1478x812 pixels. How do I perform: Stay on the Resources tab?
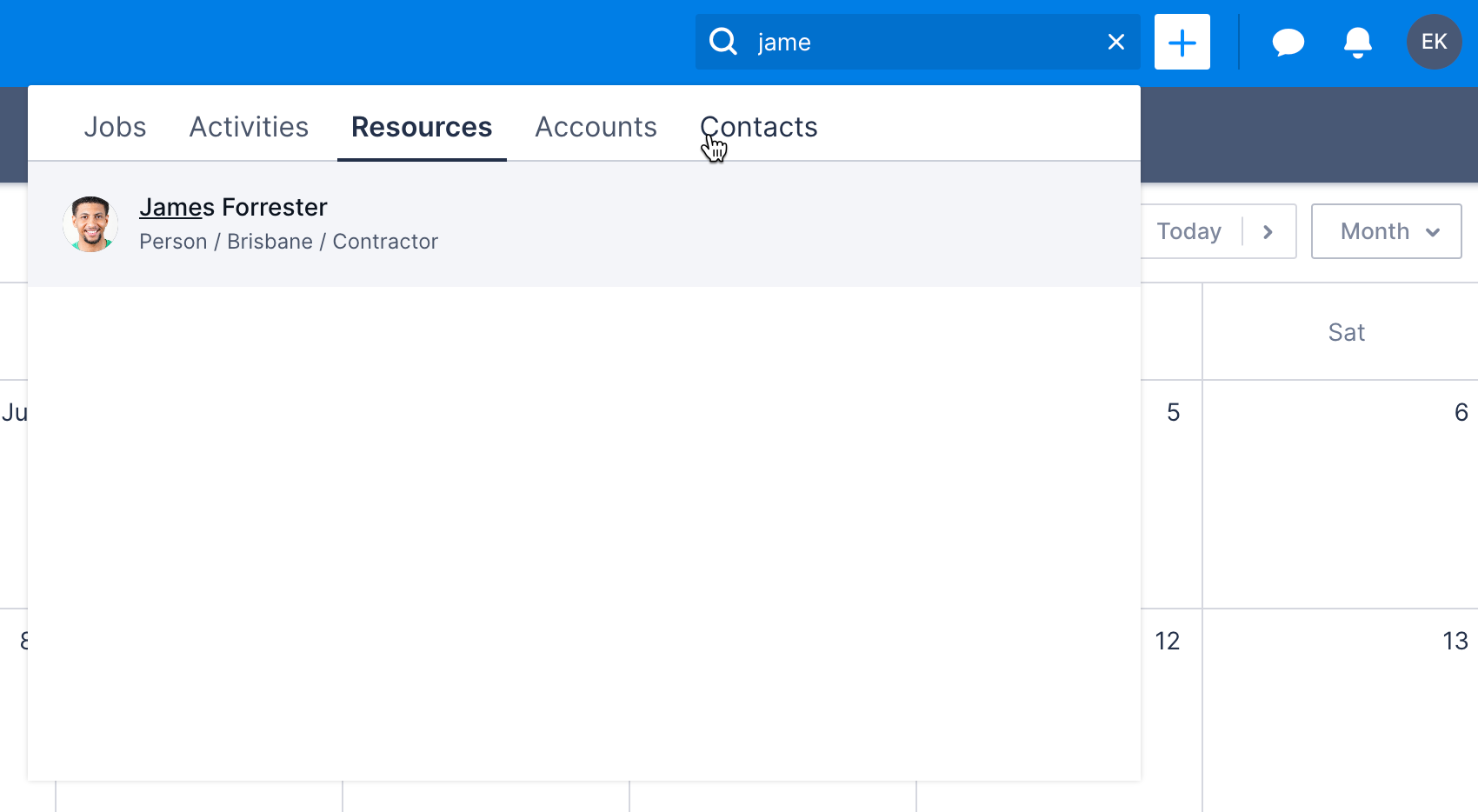[x=421, y=127]
